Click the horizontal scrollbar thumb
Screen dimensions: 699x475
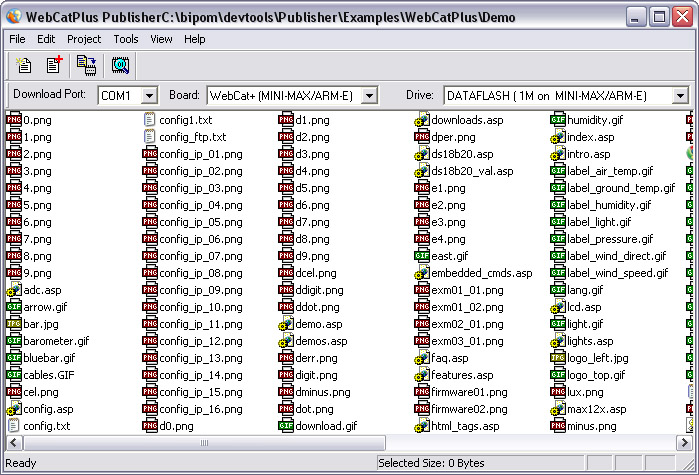(204, 443)
